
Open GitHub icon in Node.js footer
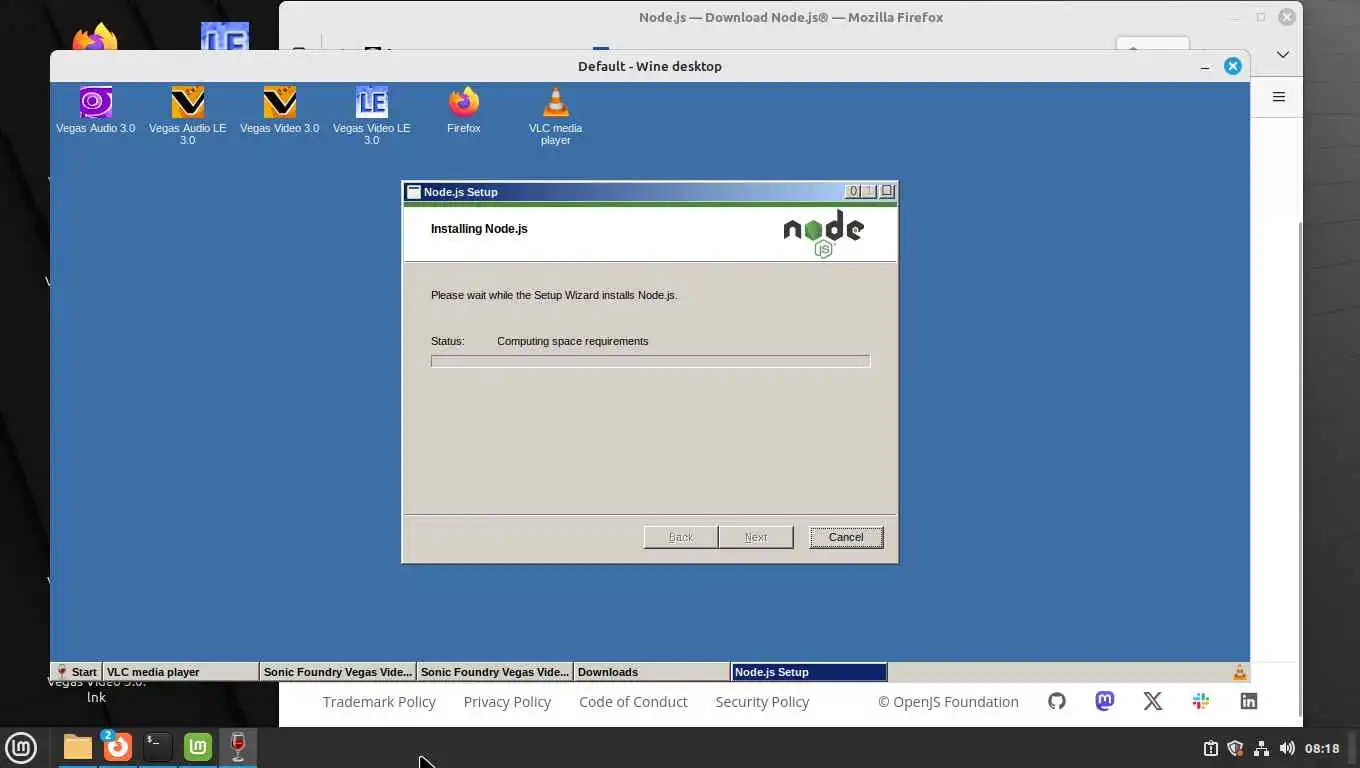(x=1057, y=701)
